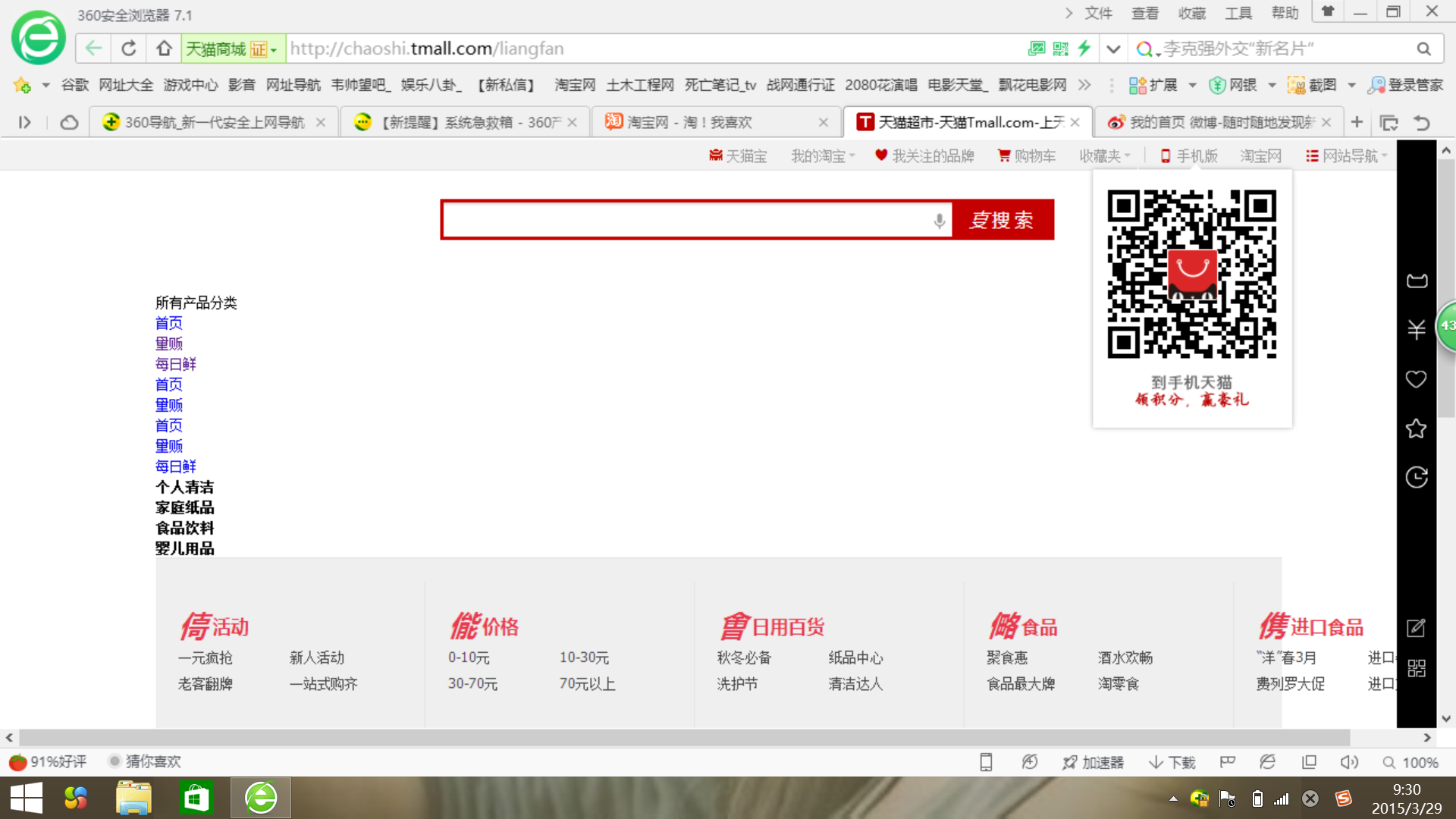Expand the 扩展 extensions dropdown
This screenshot has height=819, width=1456.
coord(1192,85)
